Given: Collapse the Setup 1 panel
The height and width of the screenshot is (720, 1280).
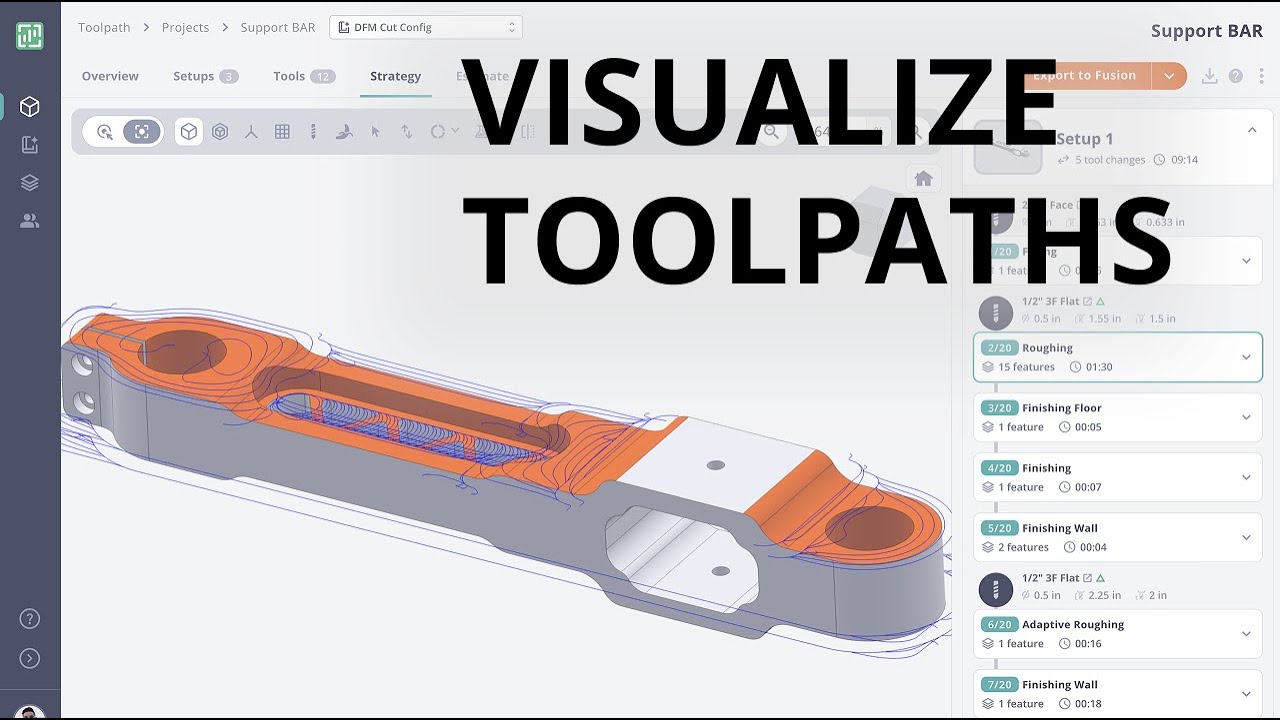Looking at the screenshot, I should tap(1251, 130).
